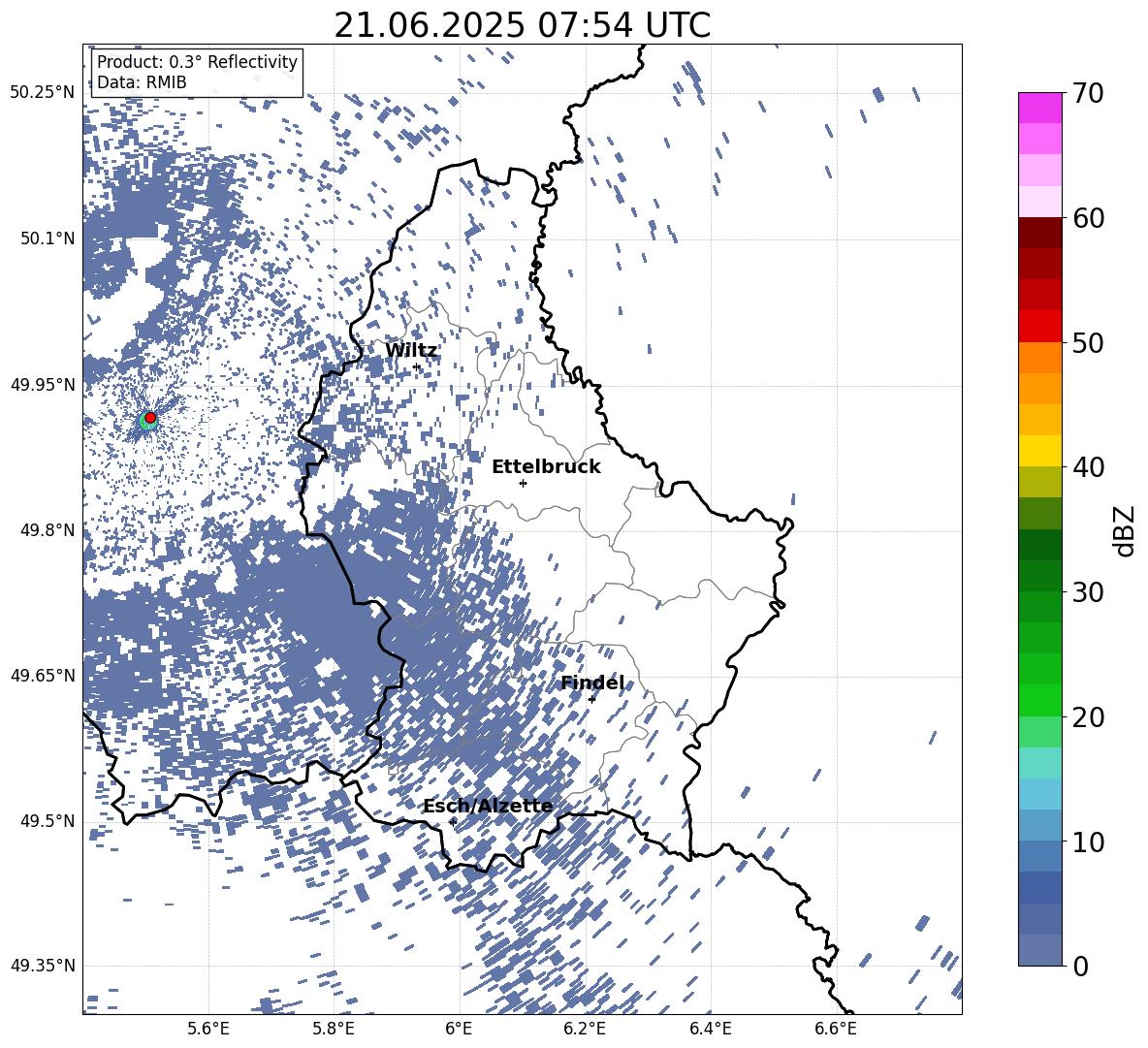Click the yellow 40 dBZ colorbar segment
The height and width of the screenshot is (1048, 1148).
point(1039,451)
